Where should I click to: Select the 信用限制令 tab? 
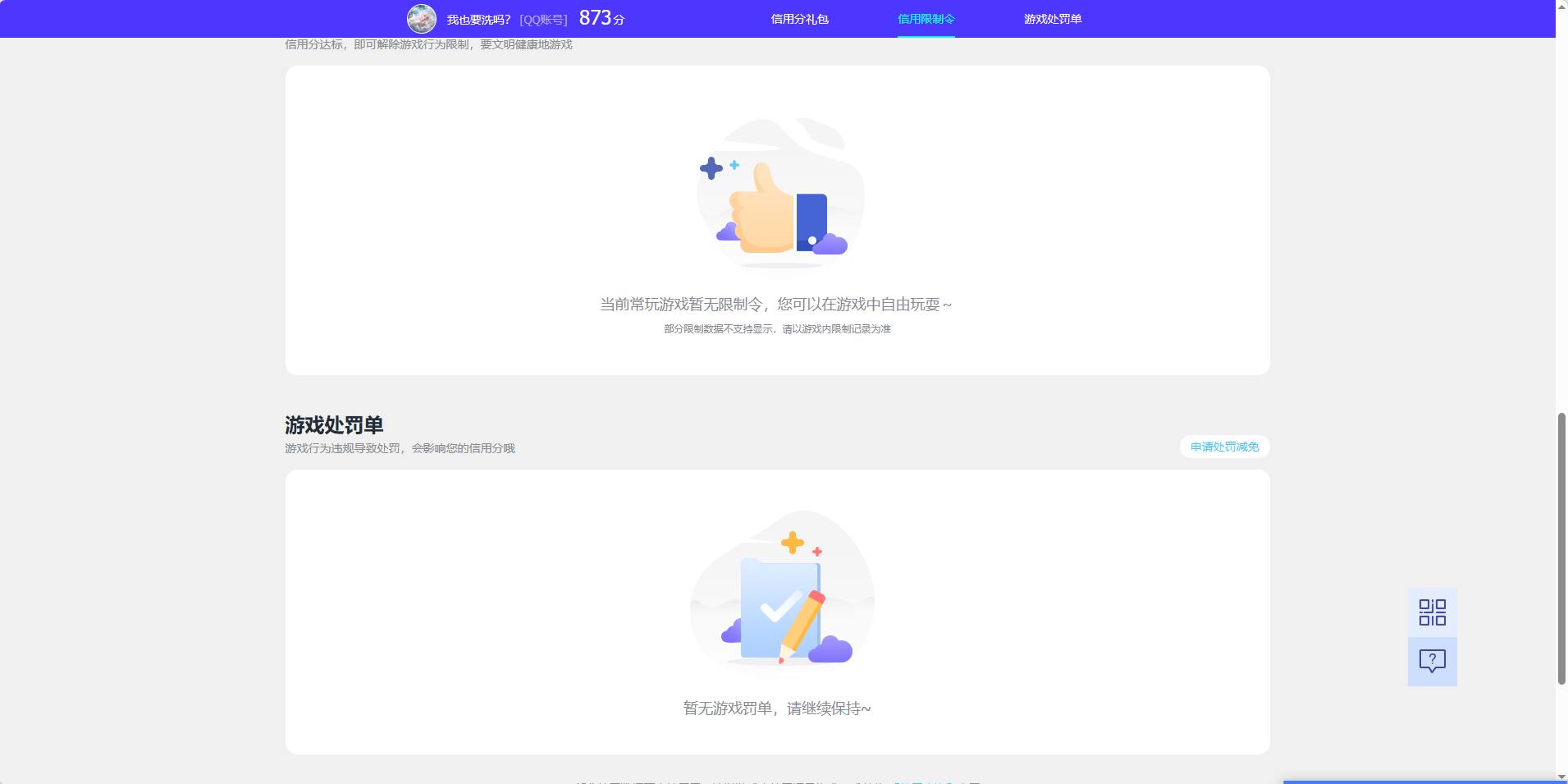[926, 19]
